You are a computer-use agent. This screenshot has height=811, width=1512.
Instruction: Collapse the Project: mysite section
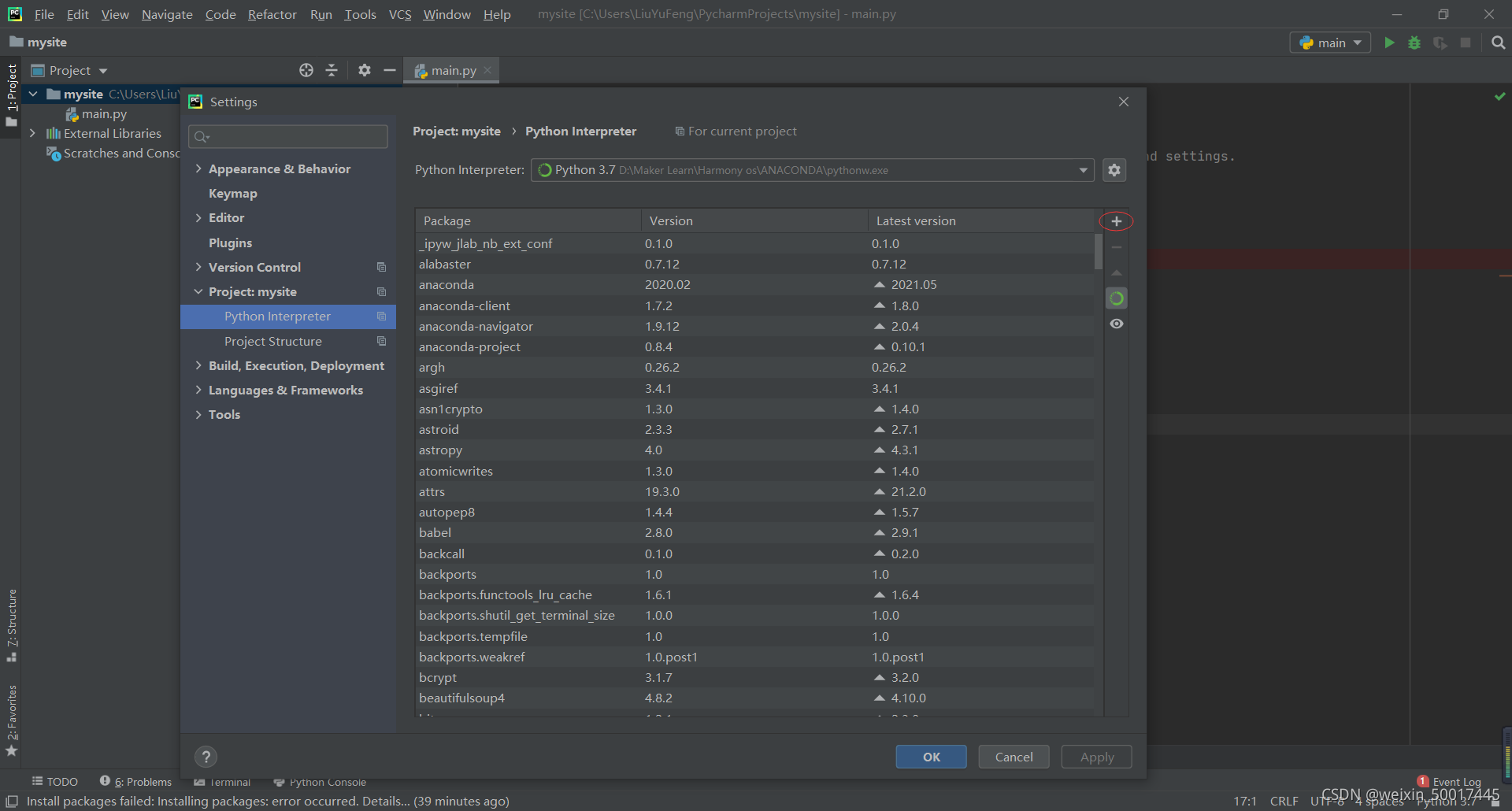[198, 291]
